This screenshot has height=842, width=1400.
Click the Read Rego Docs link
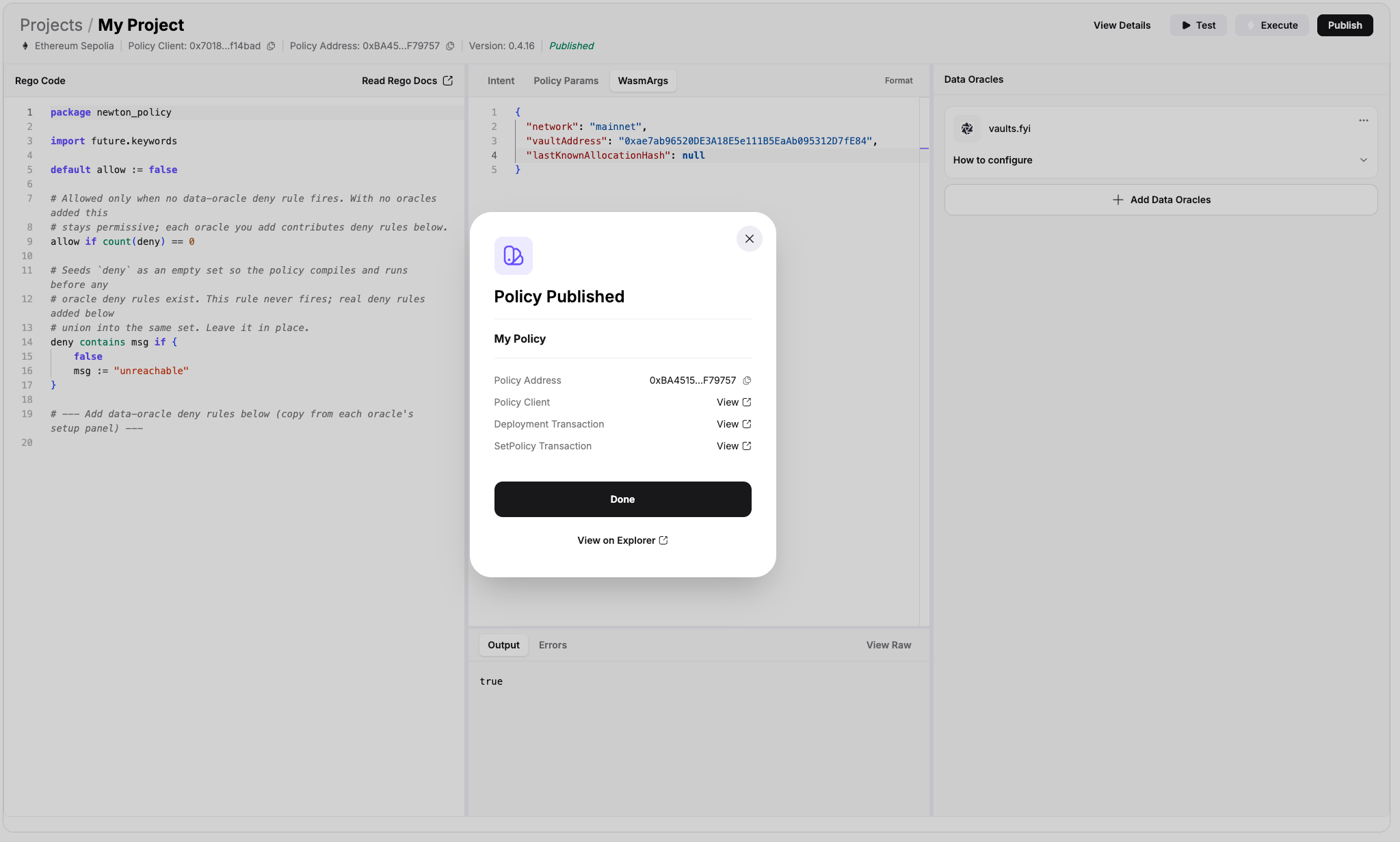pos(399,81)
